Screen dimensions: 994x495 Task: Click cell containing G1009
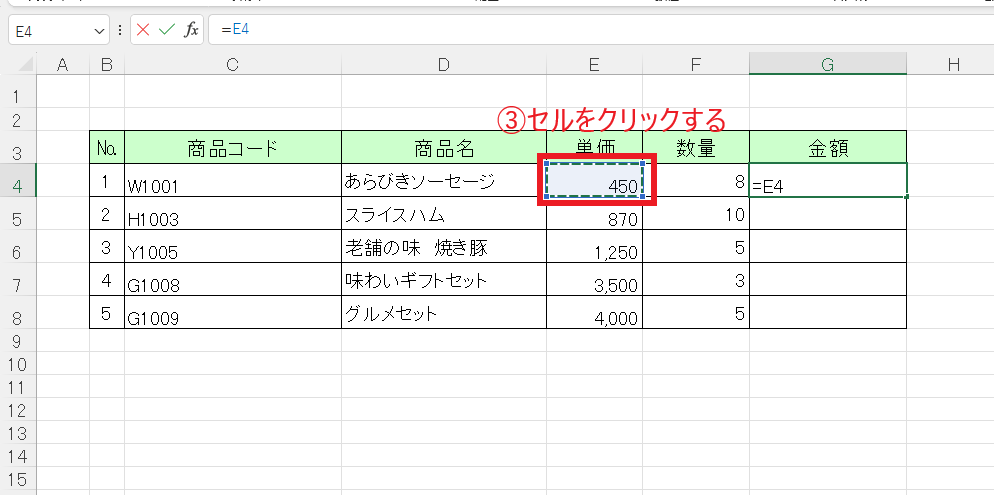click(233, 312)
